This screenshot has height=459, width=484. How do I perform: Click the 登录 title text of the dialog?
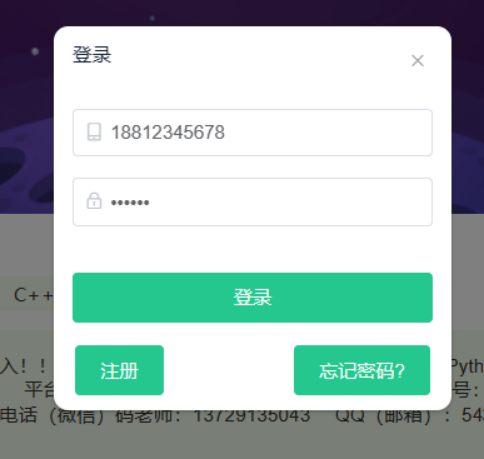(92, 55)
